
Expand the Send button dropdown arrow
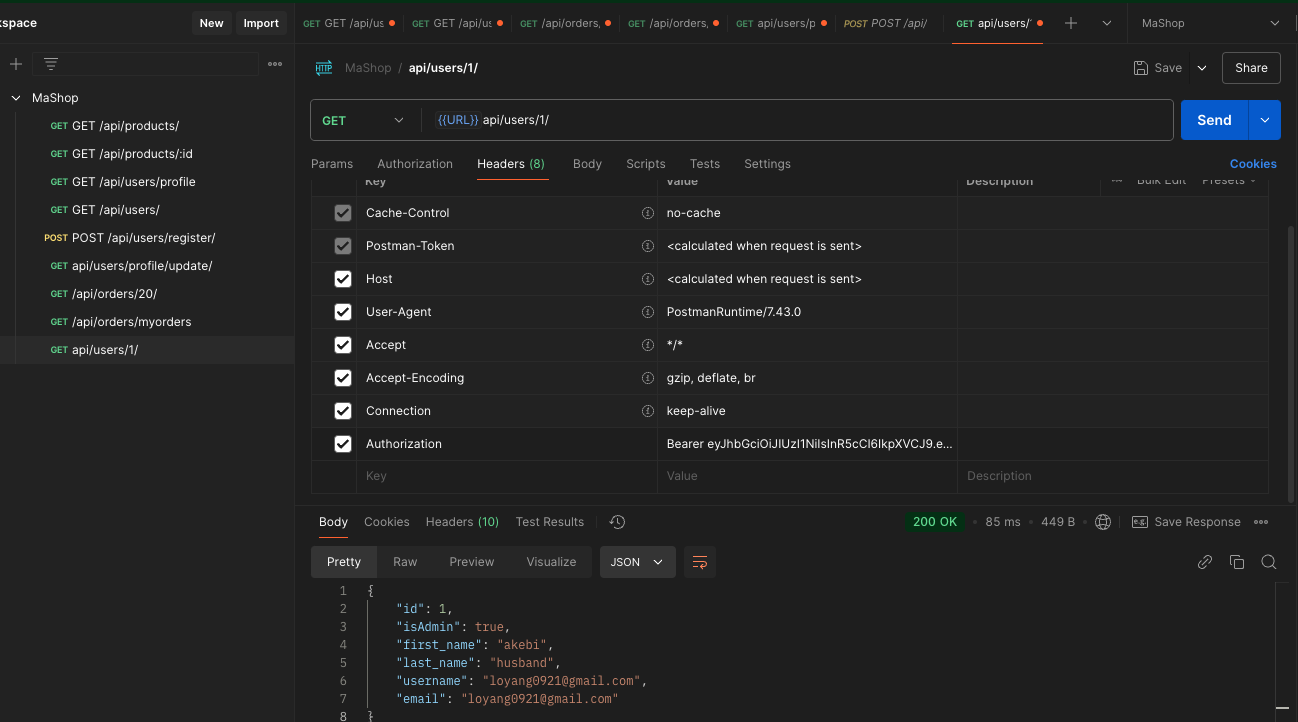[x=1264, y=119]
